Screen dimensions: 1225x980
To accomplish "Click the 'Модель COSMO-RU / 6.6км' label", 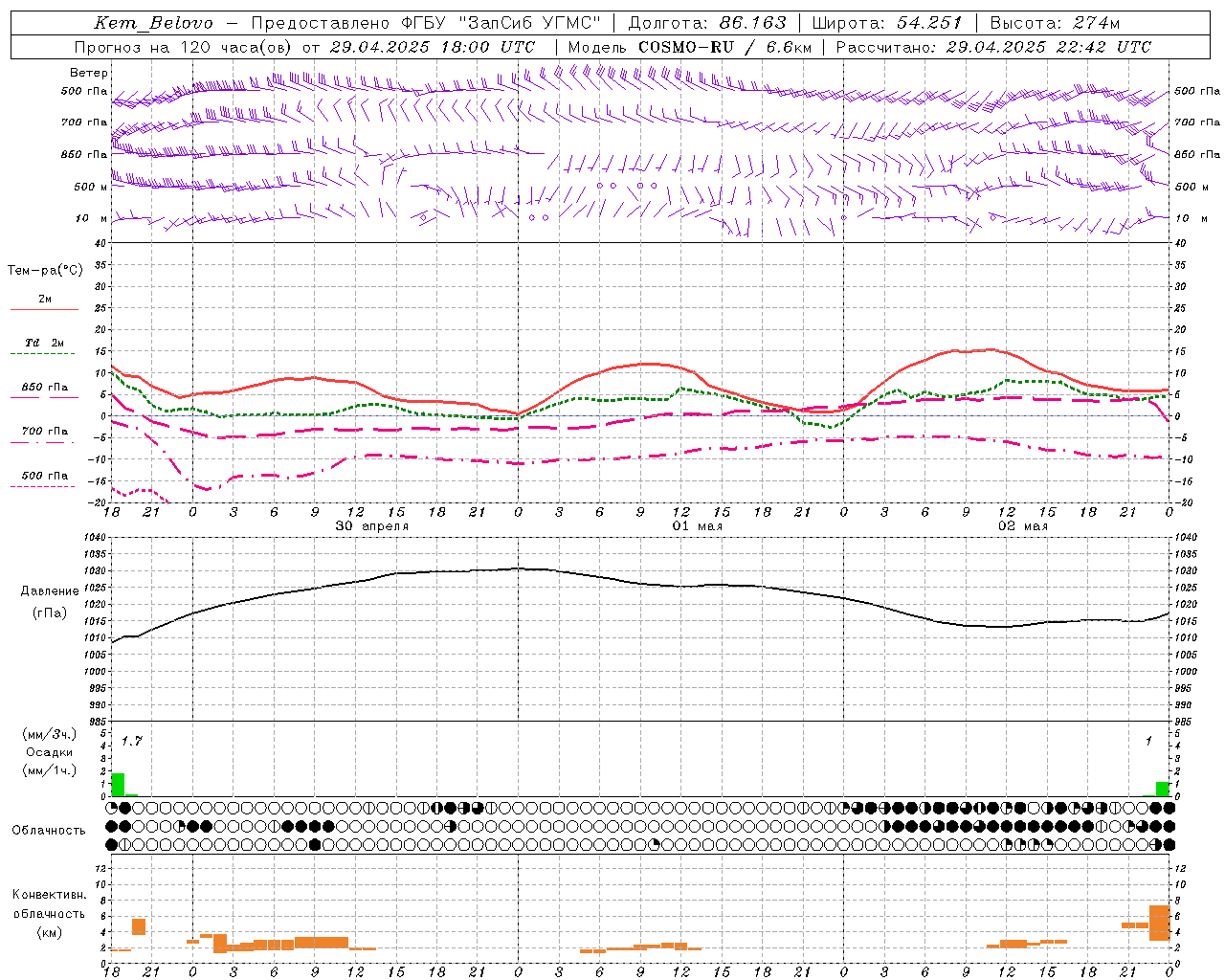I will 690,47.
